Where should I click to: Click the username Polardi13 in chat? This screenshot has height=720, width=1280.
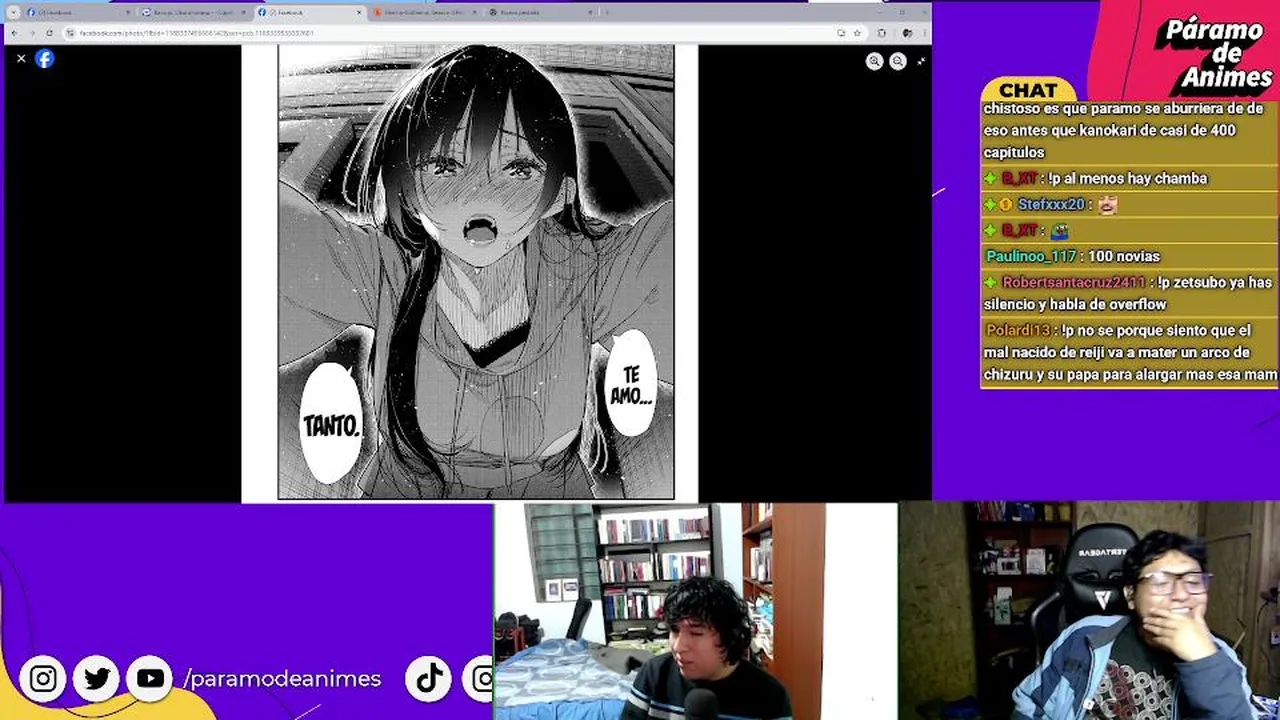[x=1018, y=330]
